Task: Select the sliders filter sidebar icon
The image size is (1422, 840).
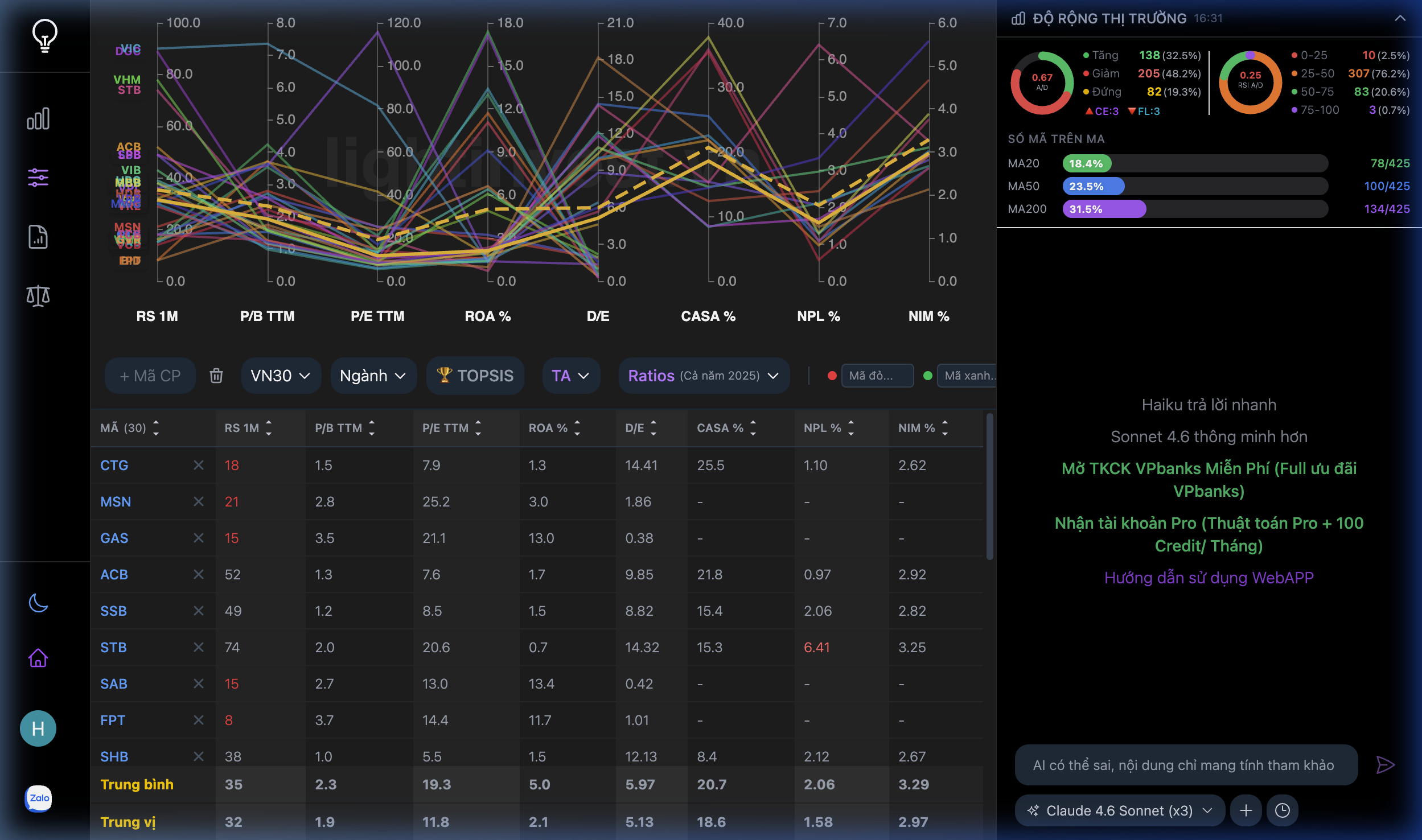Action: [x=38, y=178]
